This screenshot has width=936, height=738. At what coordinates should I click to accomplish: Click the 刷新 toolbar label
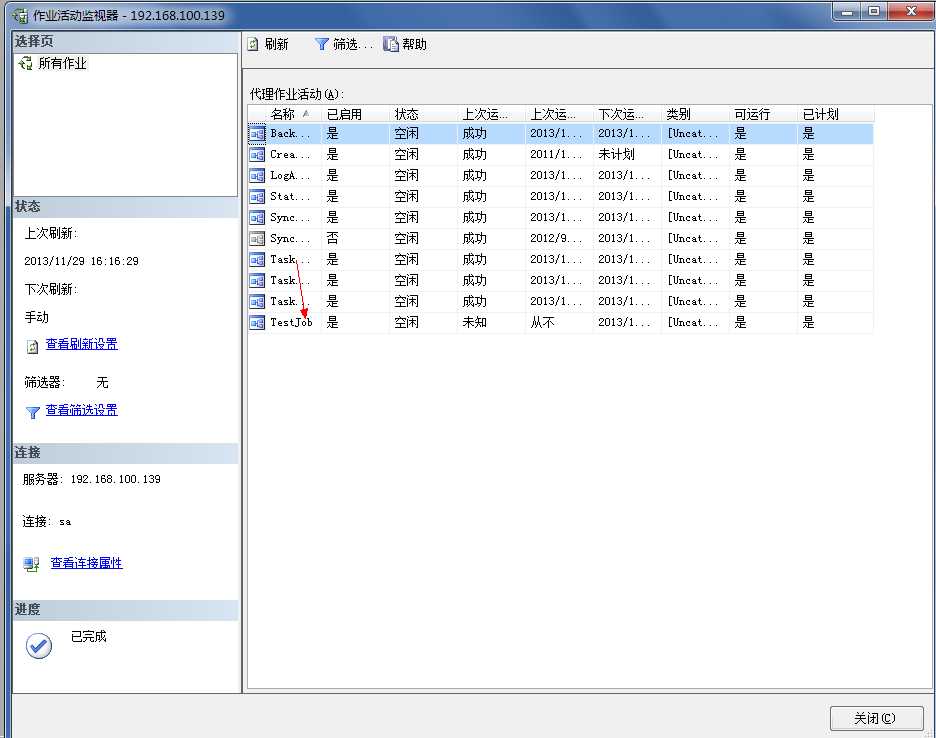tap(276, 44)
